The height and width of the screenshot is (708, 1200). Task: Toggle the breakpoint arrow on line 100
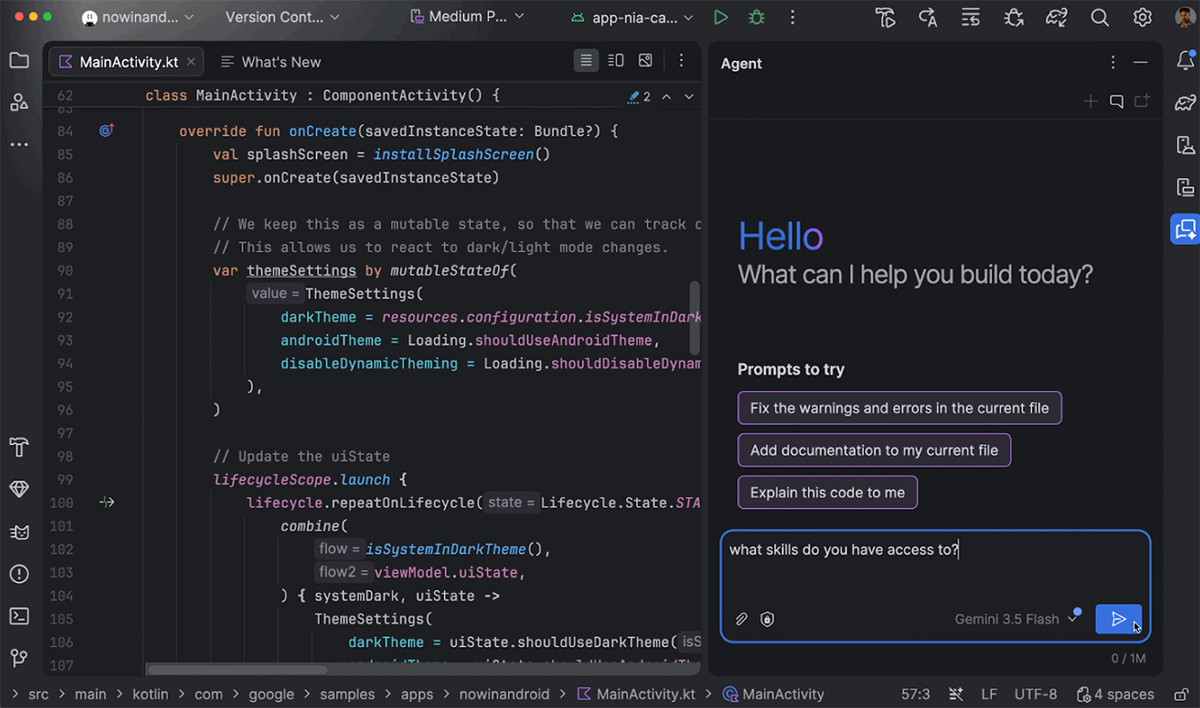pyautogui.click(x=107, y=502)
